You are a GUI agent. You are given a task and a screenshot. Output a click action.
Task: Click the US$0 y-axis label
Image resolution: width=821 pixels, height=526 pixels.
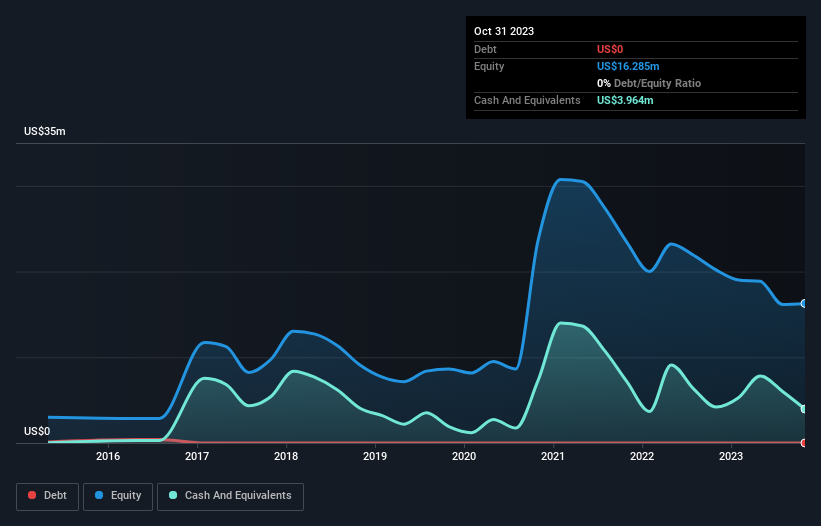[x=37, y=431]
